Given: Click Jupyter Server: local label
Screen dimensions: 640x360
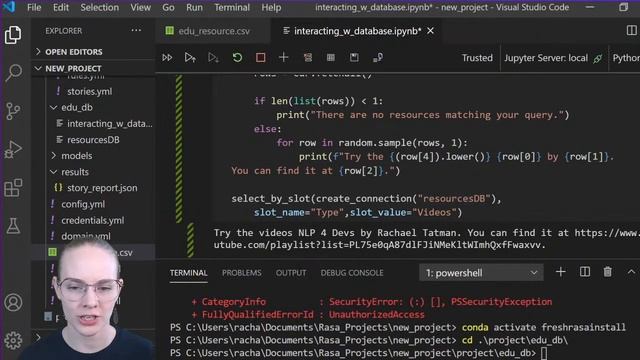Looking at the screenshot, I should pos(546,58).
